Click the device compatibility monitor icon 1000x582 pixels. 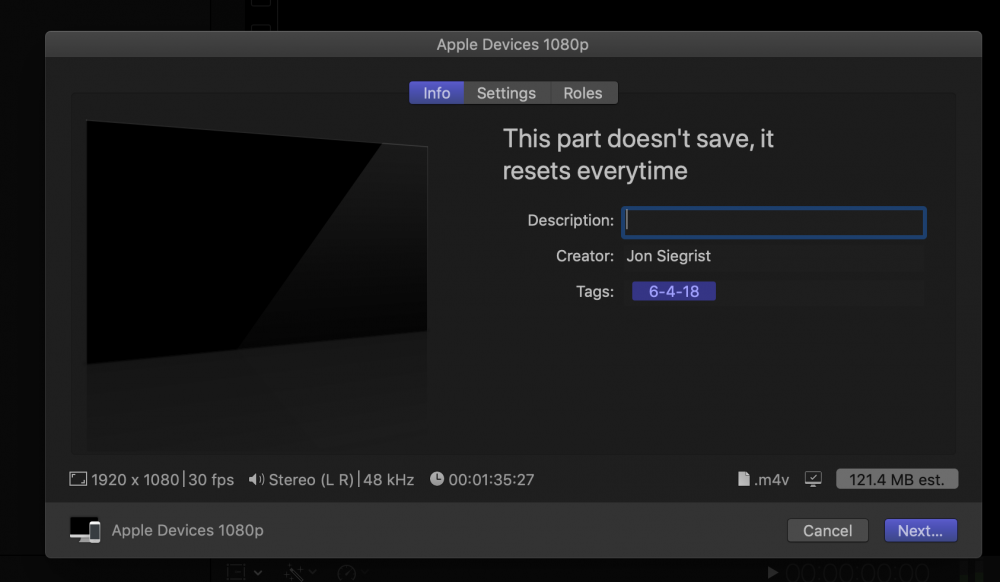(x=813, y=479)
